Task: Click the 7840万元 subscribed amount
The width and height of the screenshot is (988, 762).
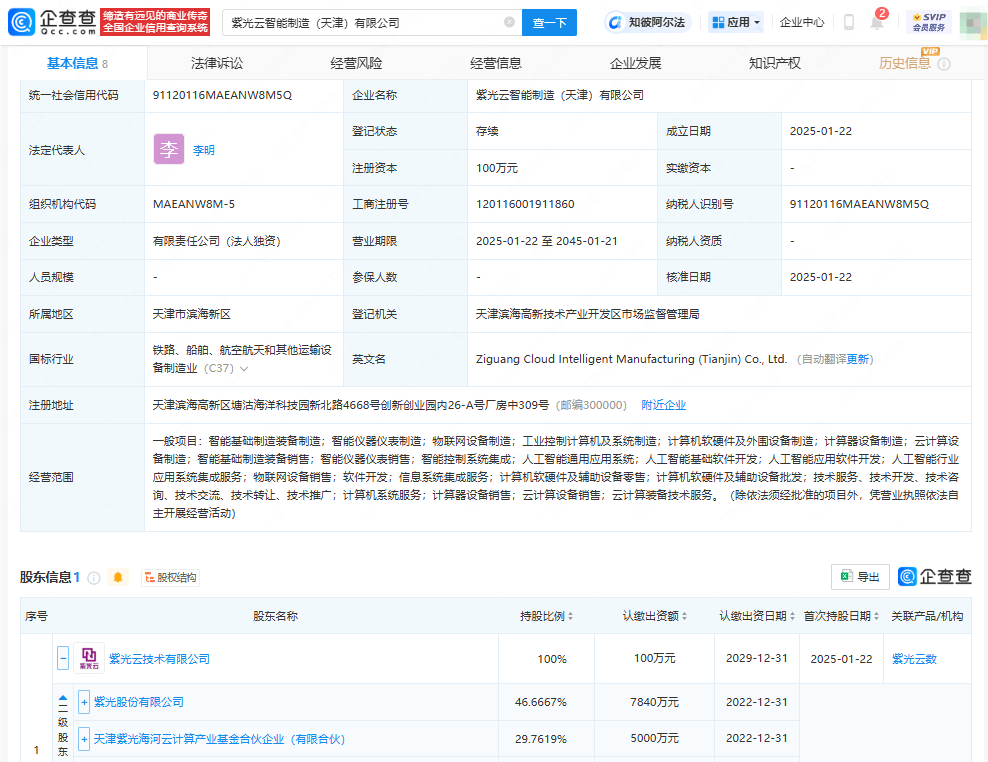Action: 655,702
